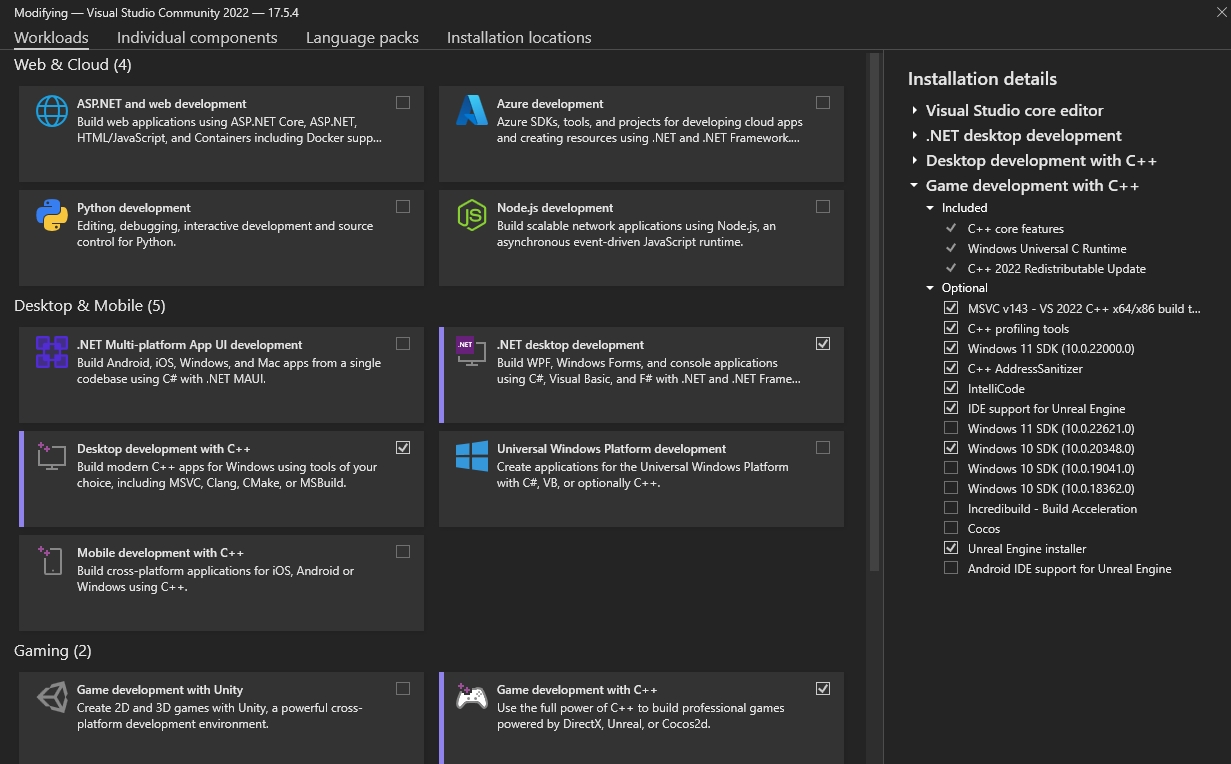
Task: Click the 'Web & Cloud (4)' heading
Action: point(73,65)
